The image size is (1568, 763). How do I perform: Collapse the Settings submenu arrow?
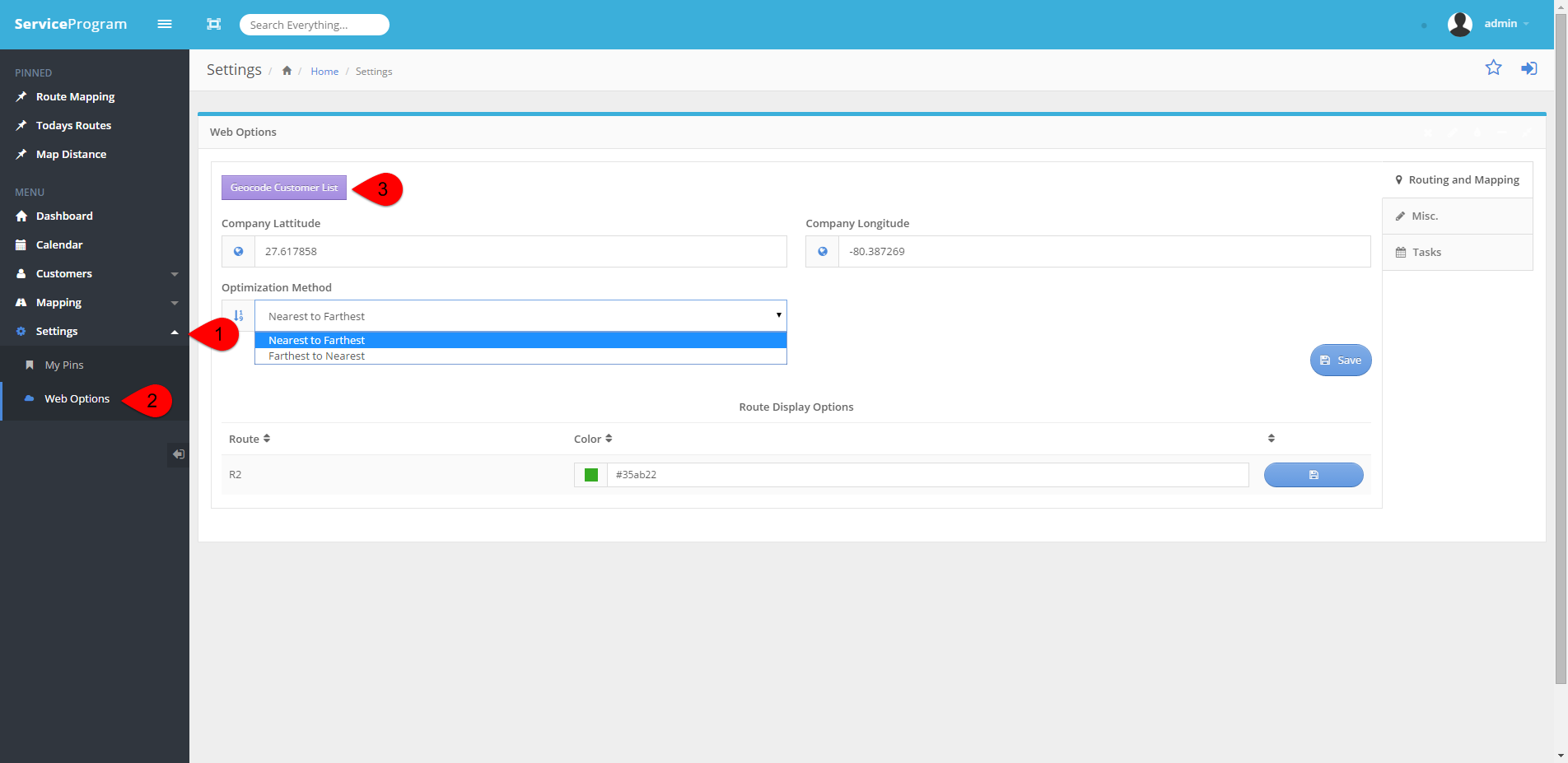pyautogui.click(x=175, y=332)
